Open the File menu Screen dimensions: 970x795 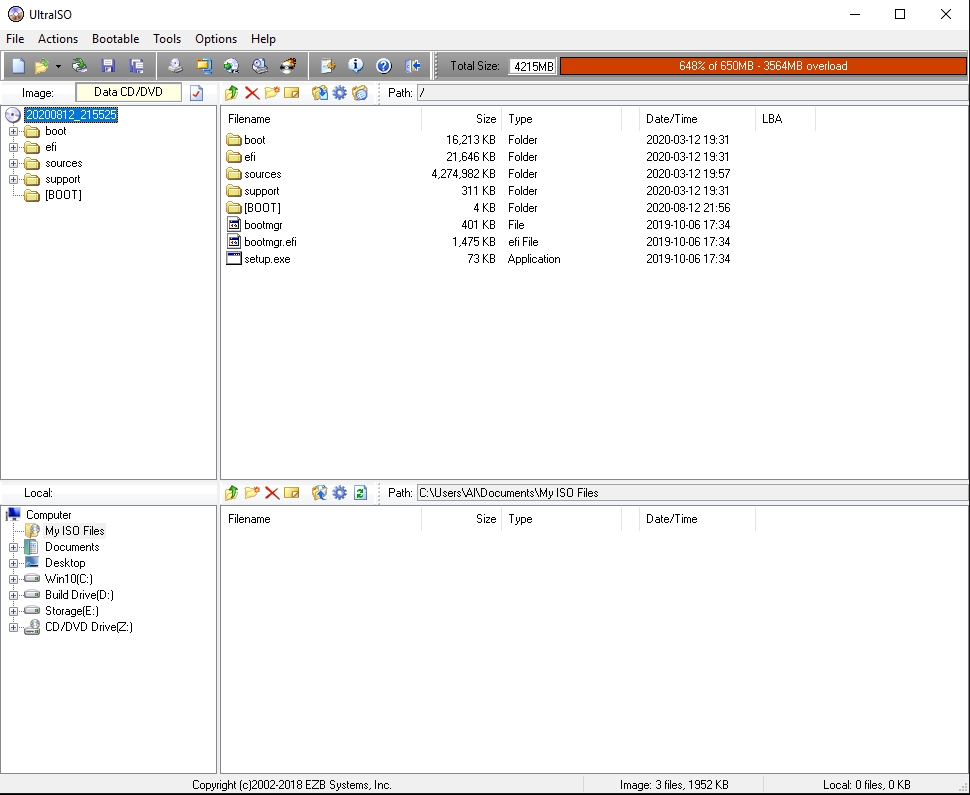point(15,39)
